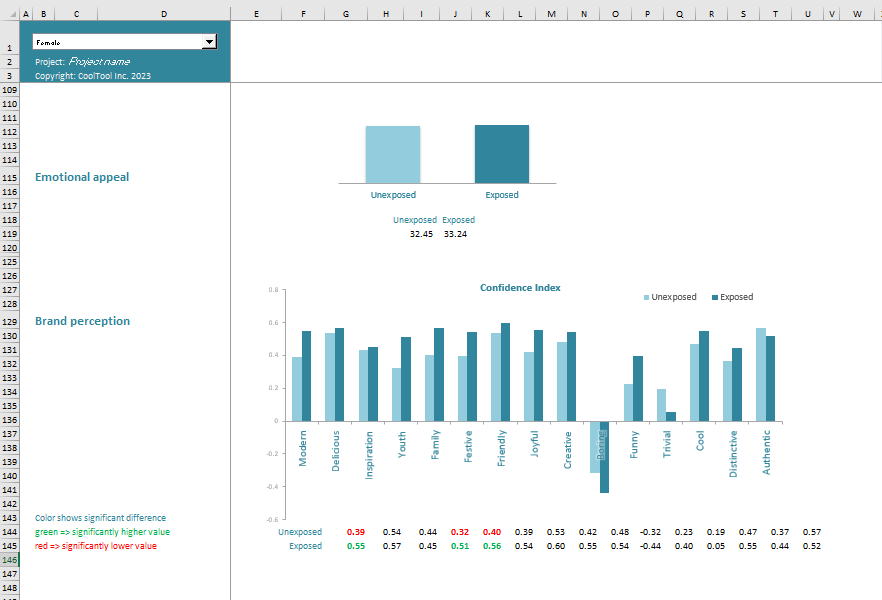Open the Female dropdown arrow
882x600 pixels.
pos(209,42)
